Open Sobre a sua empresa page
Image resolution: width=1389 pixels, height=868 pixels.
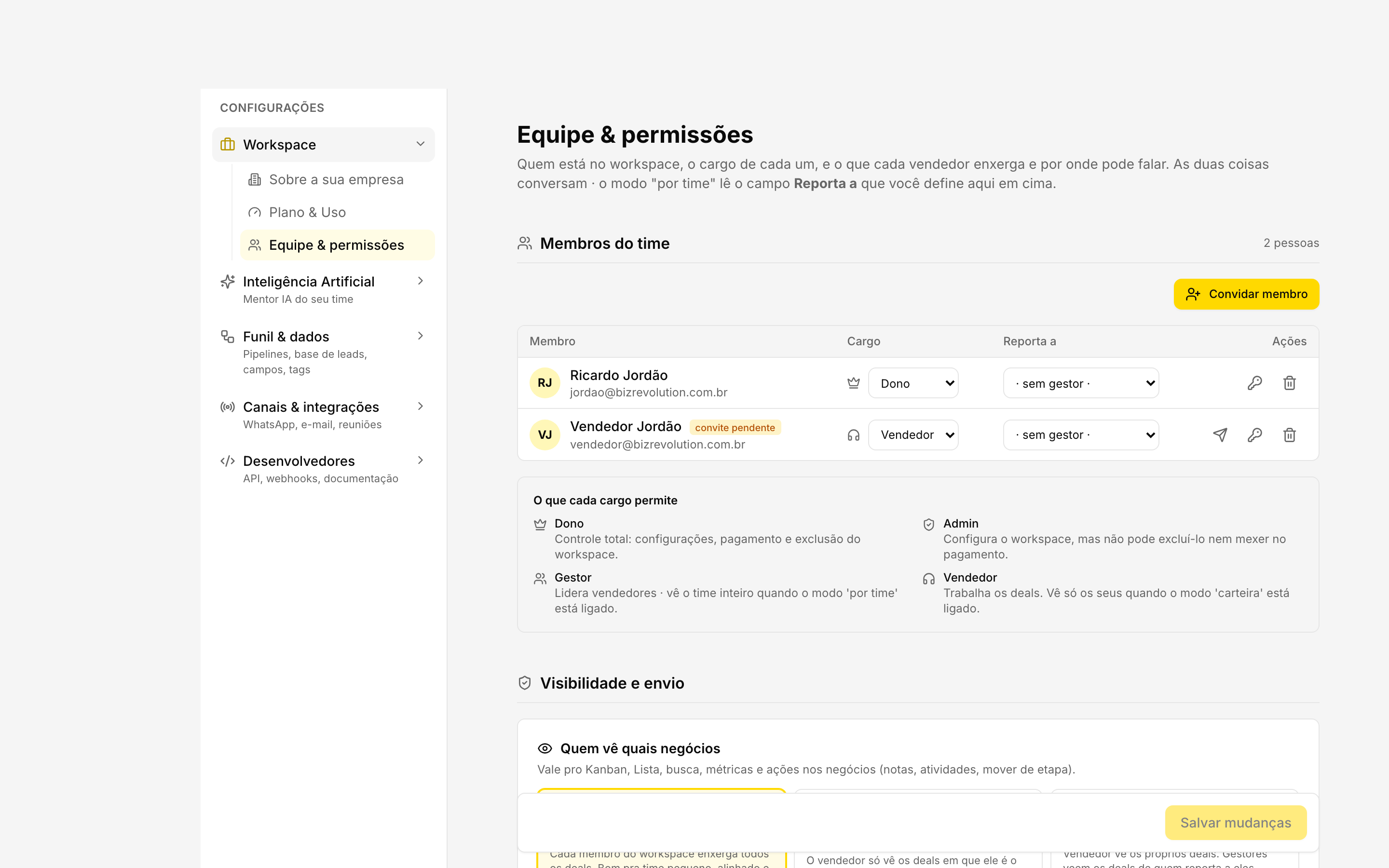point(338,180)
